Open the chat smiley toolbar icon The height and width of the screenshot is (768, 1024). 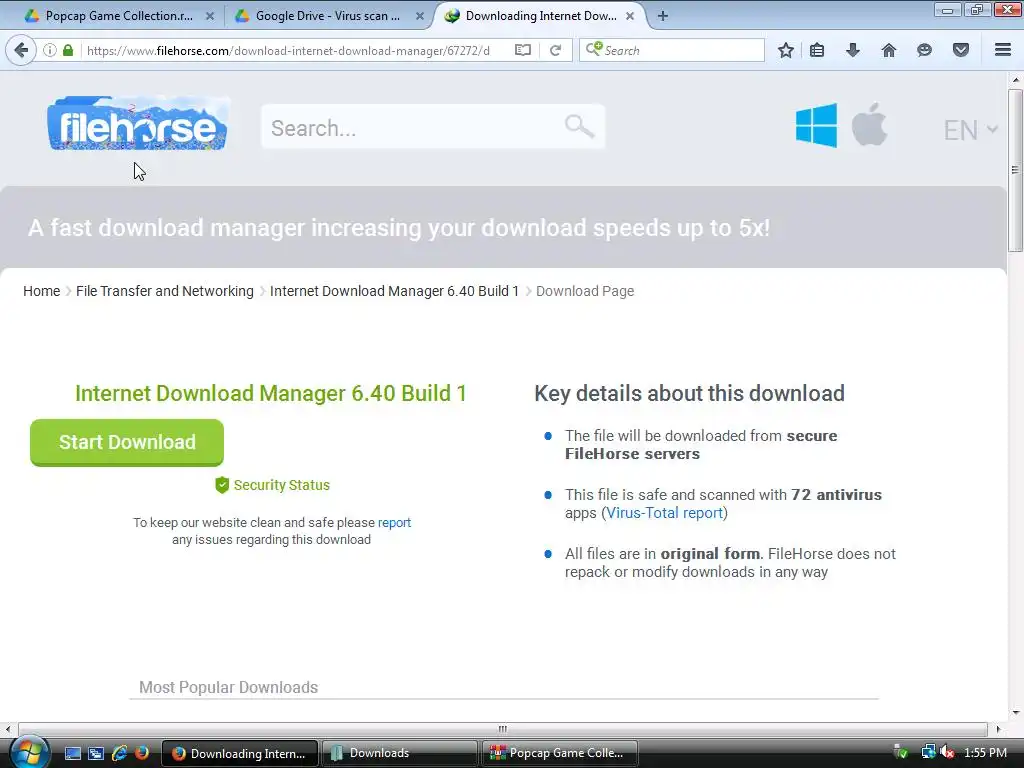point(924,50)
